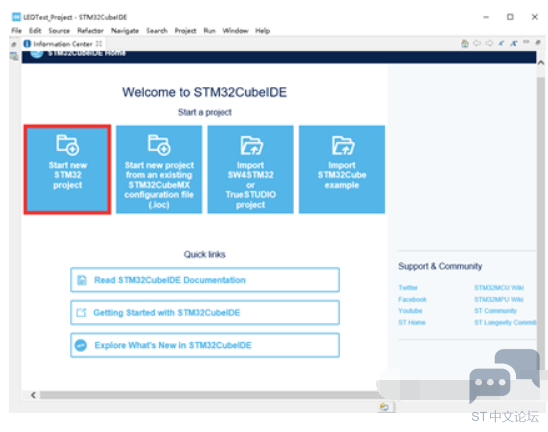Click the increase font size icon

tap(513, 43)
